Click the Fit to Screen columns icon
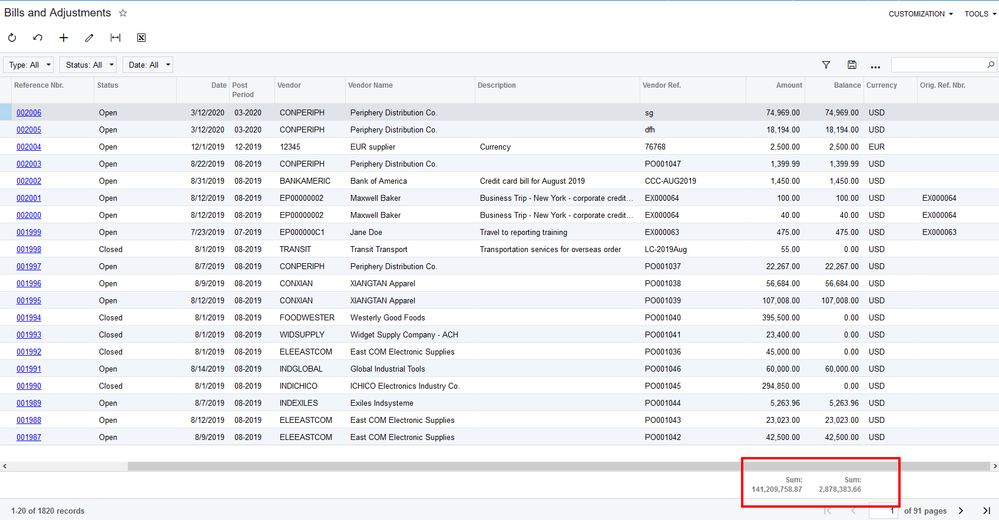 [115, 38]
